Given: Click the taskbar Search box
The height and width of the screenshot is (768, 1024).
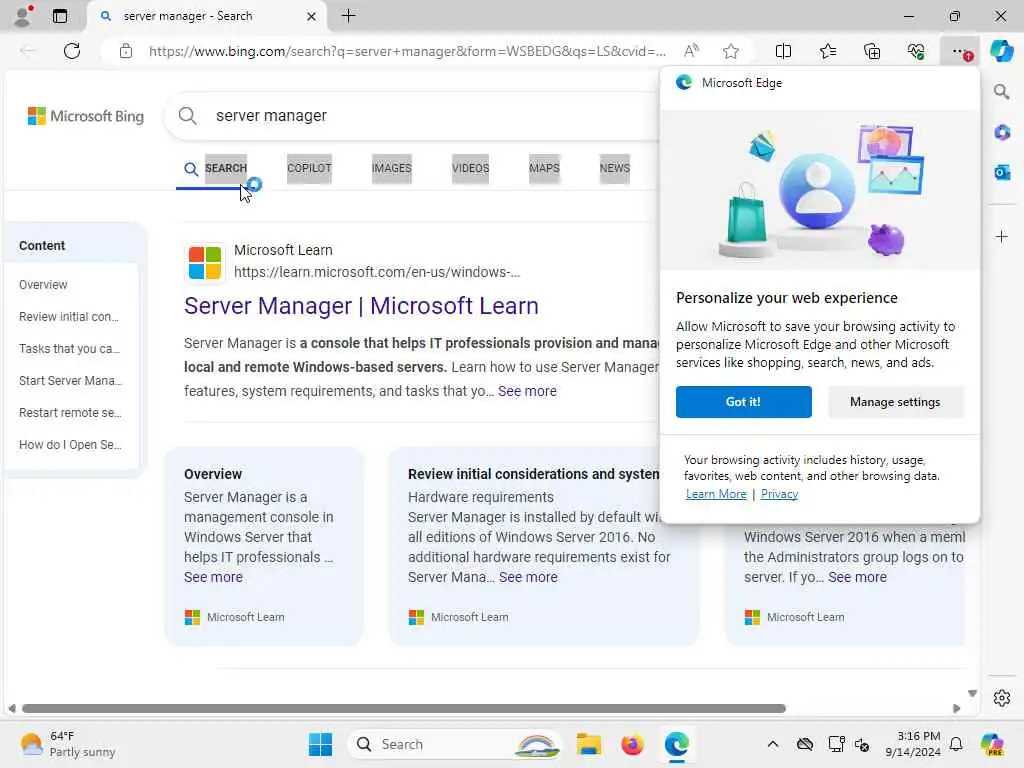Looking at the screenshot, I should 455,744.
